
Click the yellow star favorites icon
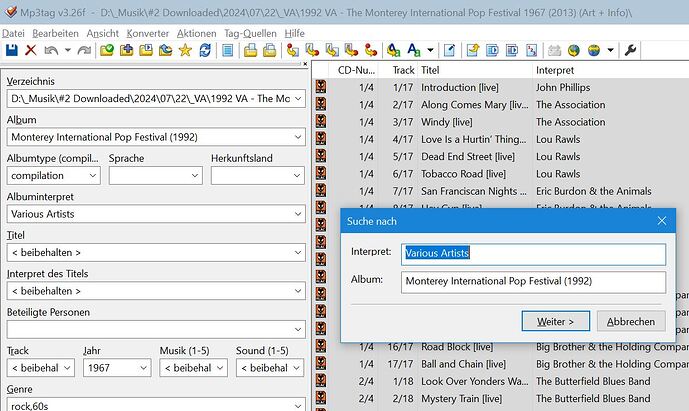pyautogui.click(x=185, y=50)
